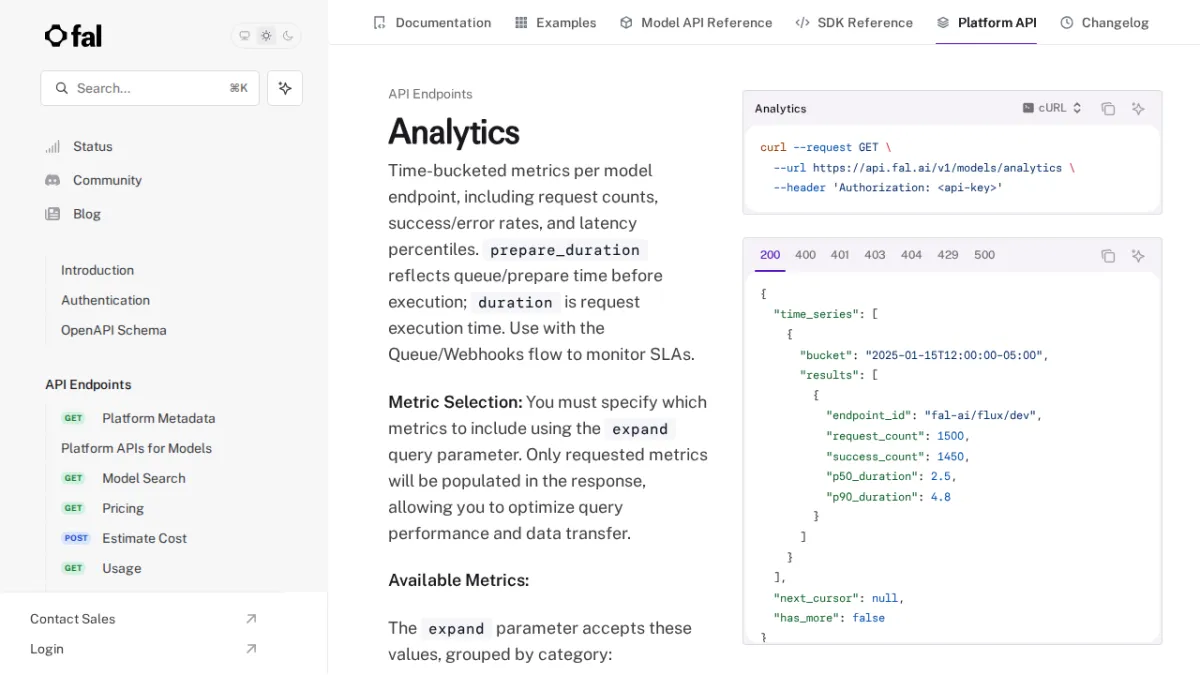Select the 400 response tab
1200x675 pixels.
pyautogui.click(x=805, y=255)
